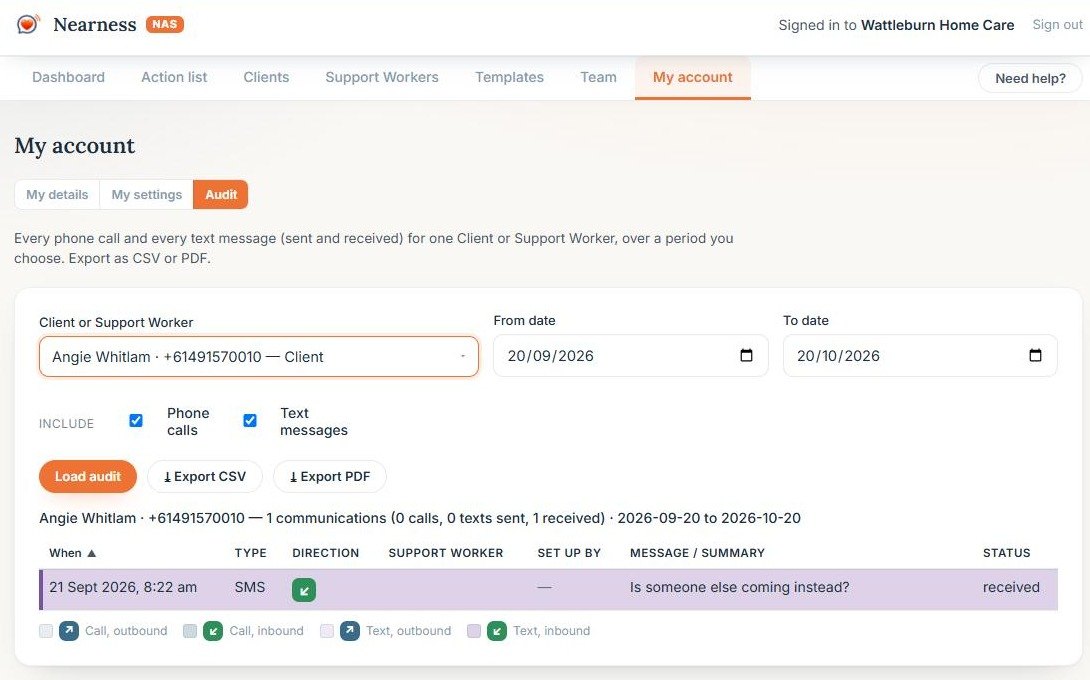Viewport: 1090px width, 680px height.
Task: Switch to the Clients tab
Action: click(x=266, y=77)
